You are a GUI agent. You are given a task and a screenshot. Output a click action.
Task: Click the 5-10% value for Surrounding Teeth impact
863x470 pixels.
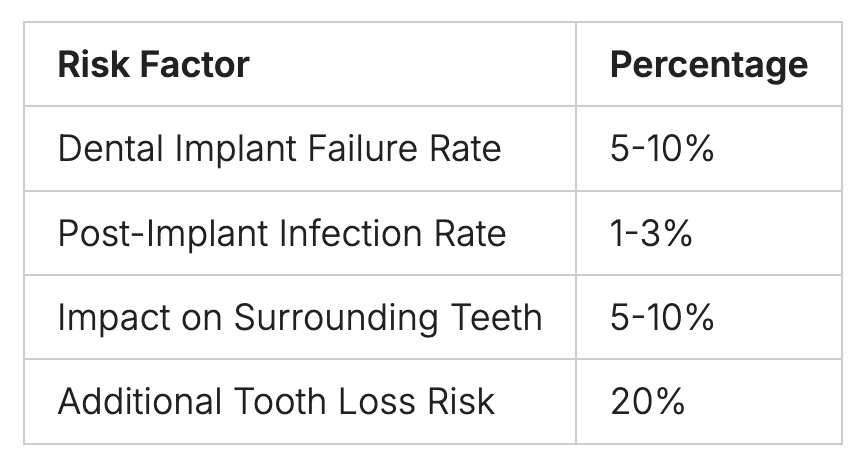coord(661,318)
